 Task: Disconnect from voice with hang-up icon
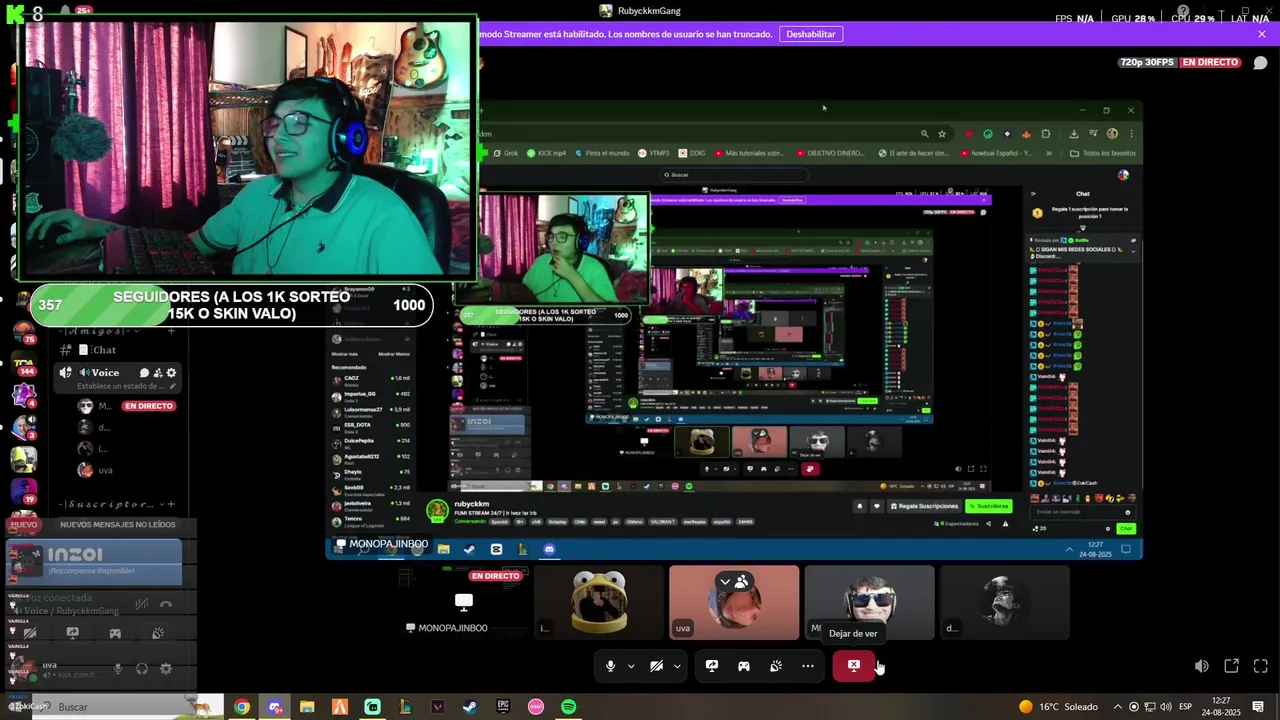(x=166, y=604)
